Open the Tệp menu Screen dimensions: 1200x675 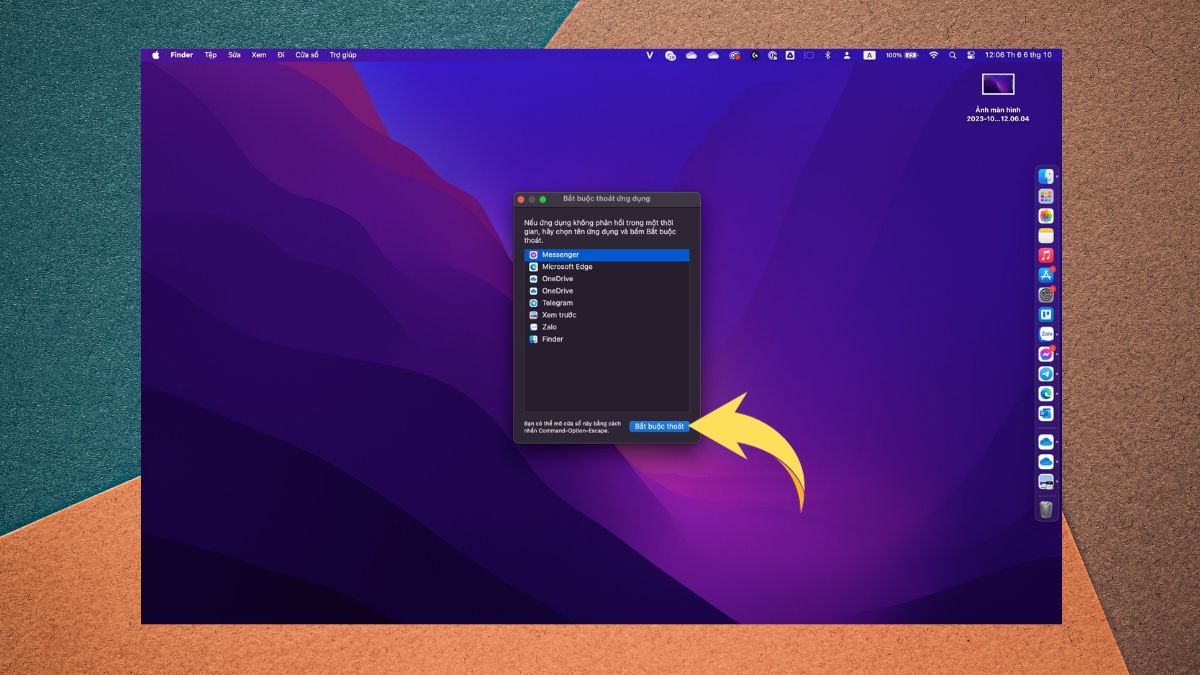coord(210,55)
